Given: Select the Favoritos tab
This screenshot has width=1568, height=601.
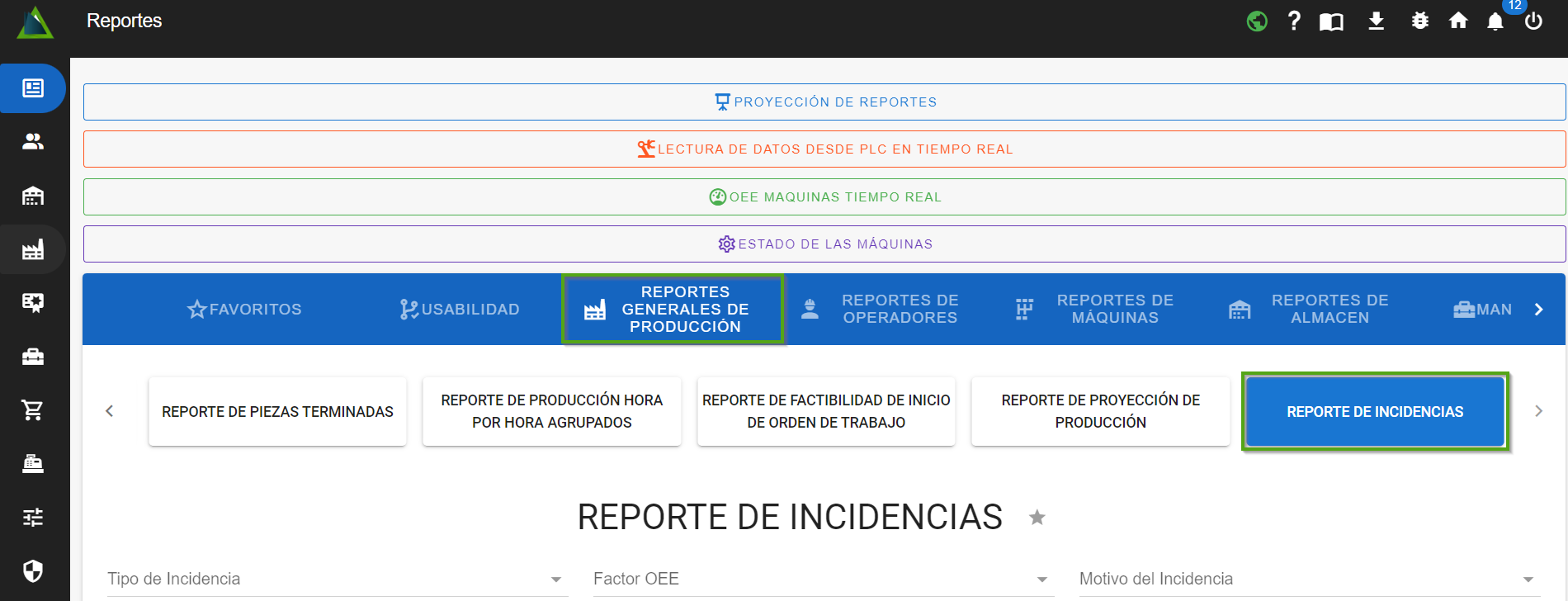Looking at the screenshot, I should click(x=244, y=309).
